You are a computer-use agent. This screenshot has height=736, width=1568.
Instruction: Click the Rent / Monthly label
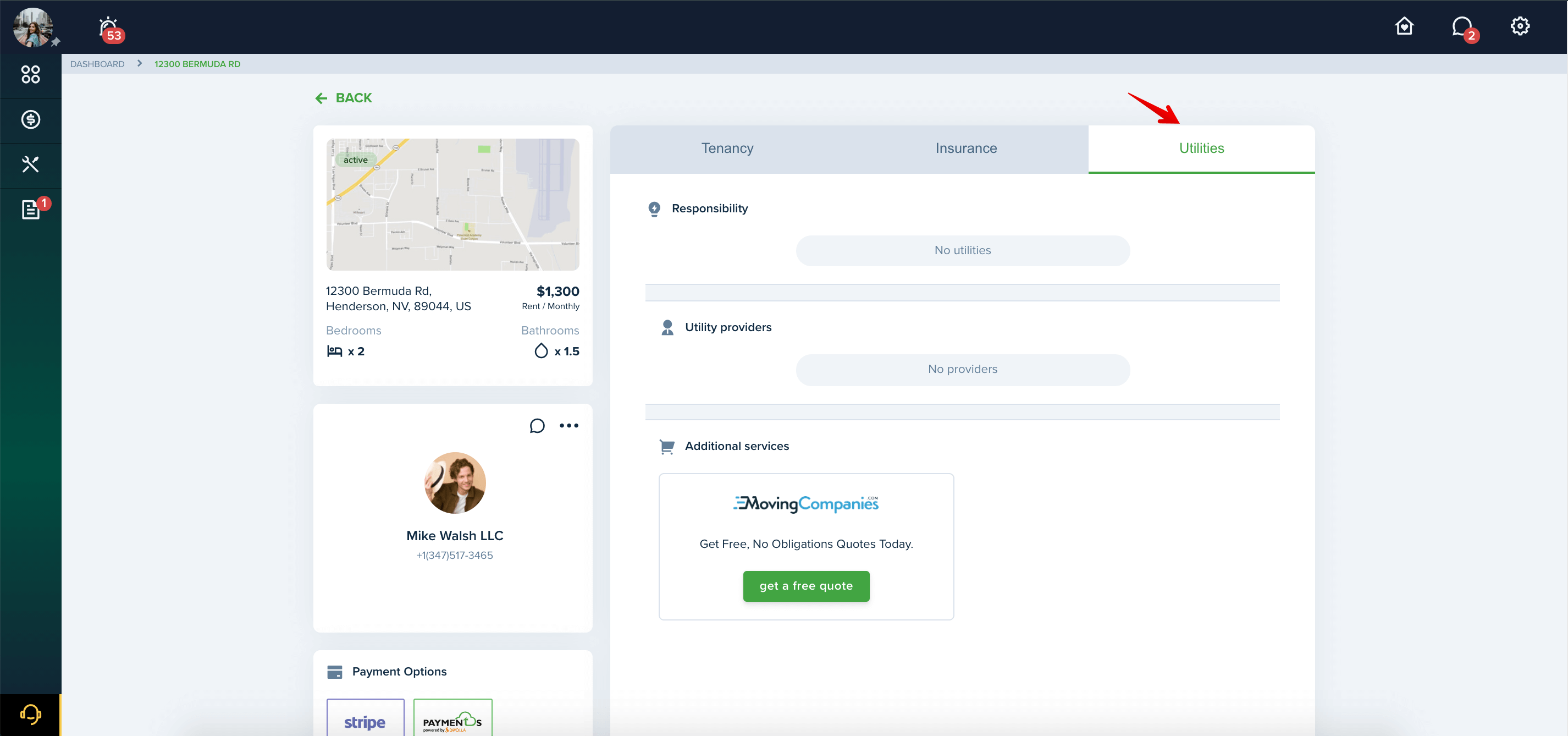coord(550,307)
